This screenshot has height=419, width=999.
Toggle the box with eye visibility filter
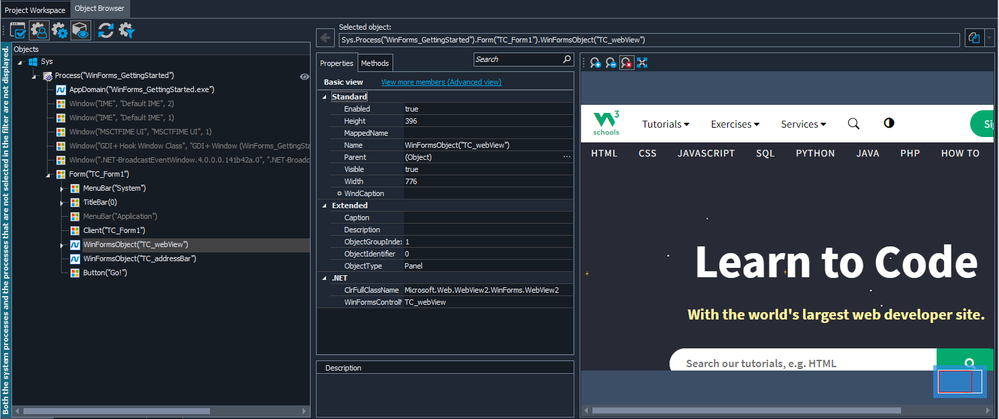(81, 31)
